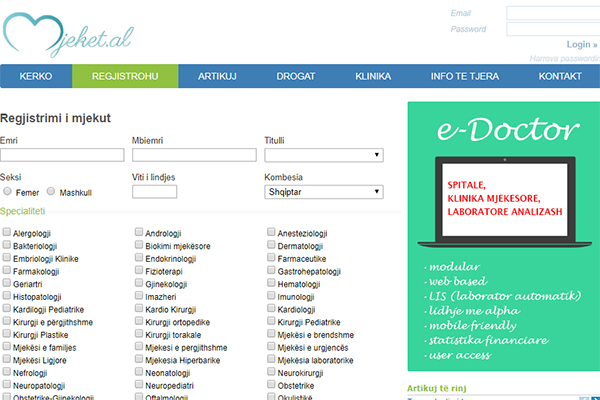Click the KONTAKT navigation item
Image resolution: width=600 pixels, height=400 pixels.
pos(560,76)
